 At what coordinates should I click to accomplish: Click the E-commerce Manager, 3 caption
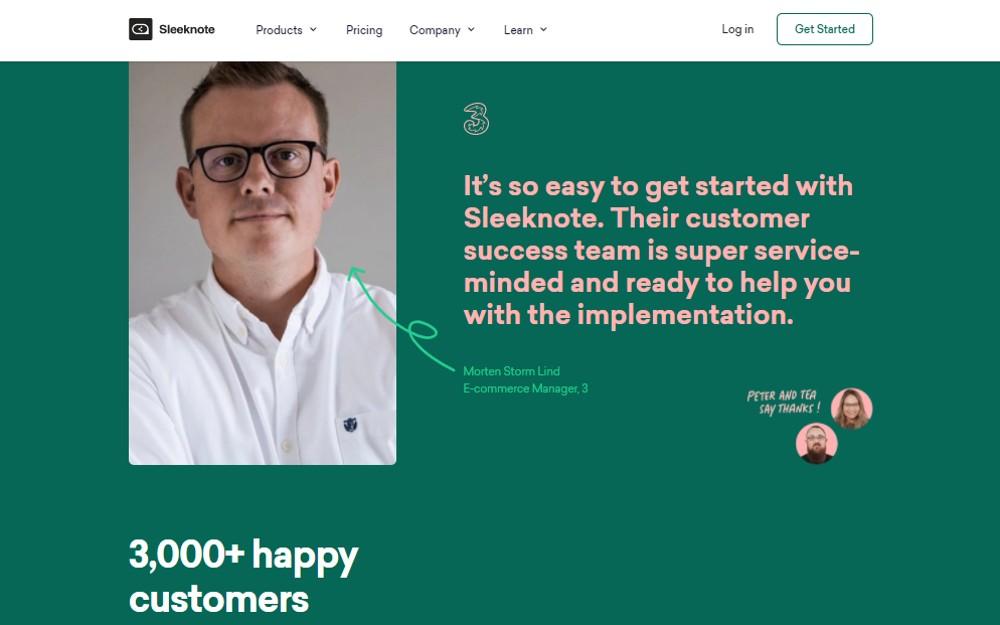pyautogui.click(x=526, y=388)
